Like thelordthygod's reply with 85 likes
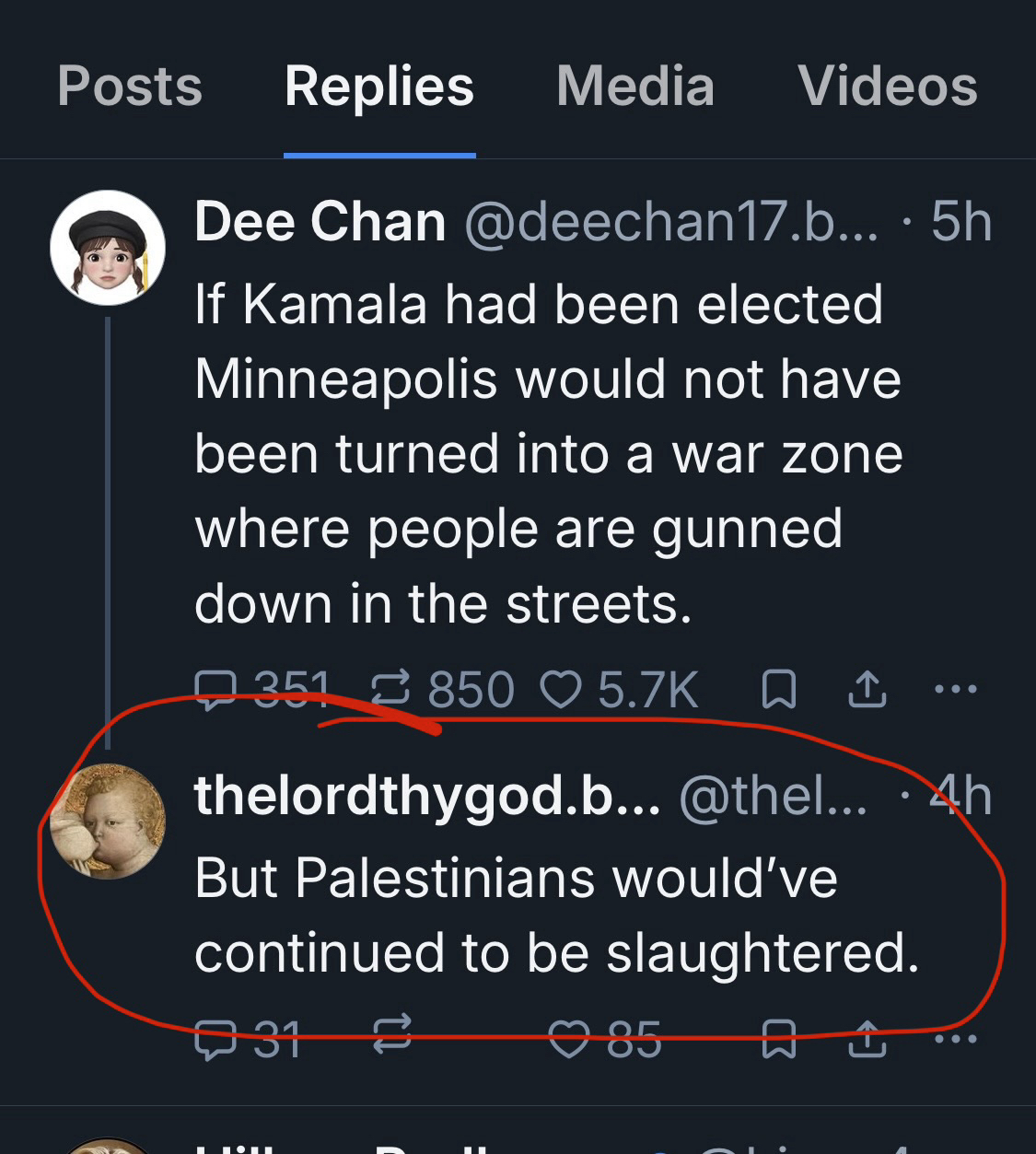1036x1154 pixels. point(568,1040)
